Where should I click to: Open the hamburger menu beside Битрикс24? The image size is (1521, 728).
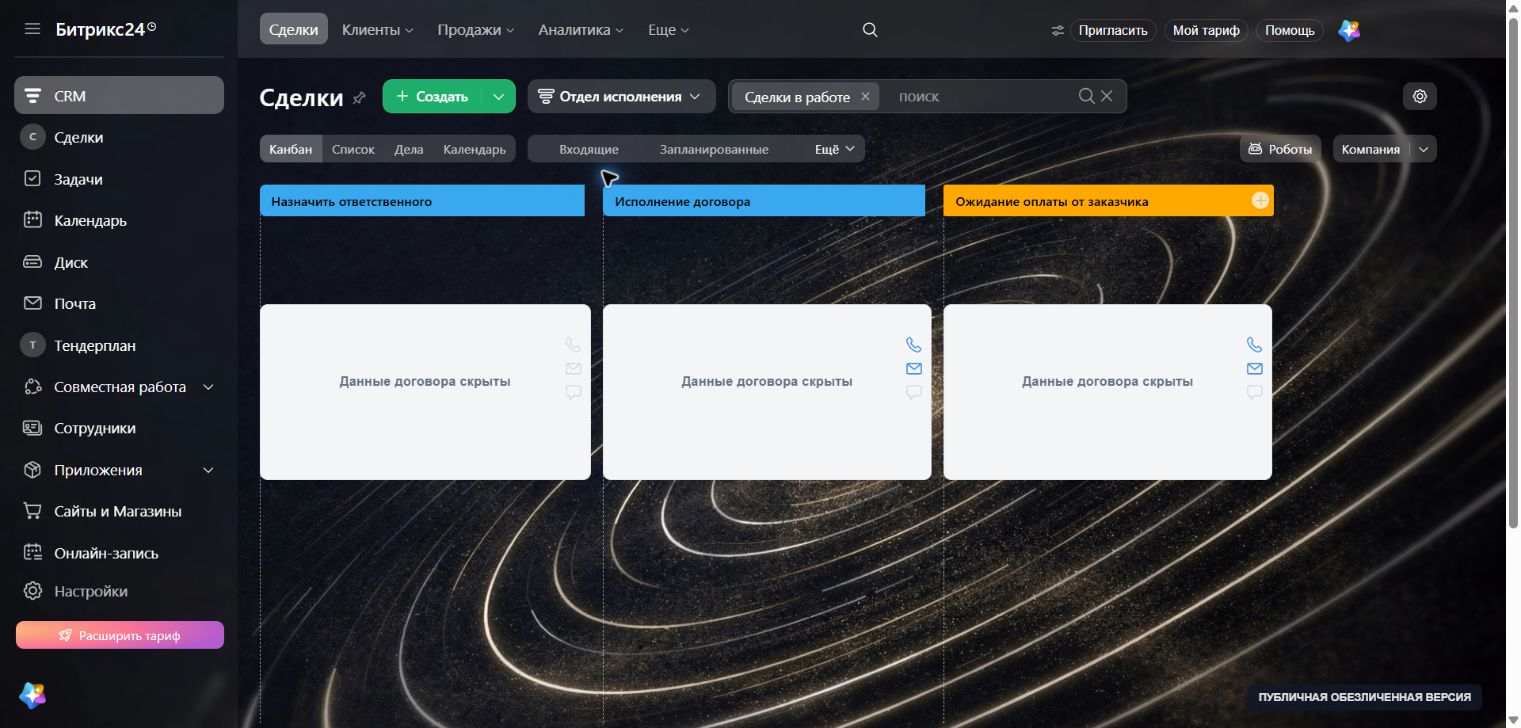tap(33, 29)
